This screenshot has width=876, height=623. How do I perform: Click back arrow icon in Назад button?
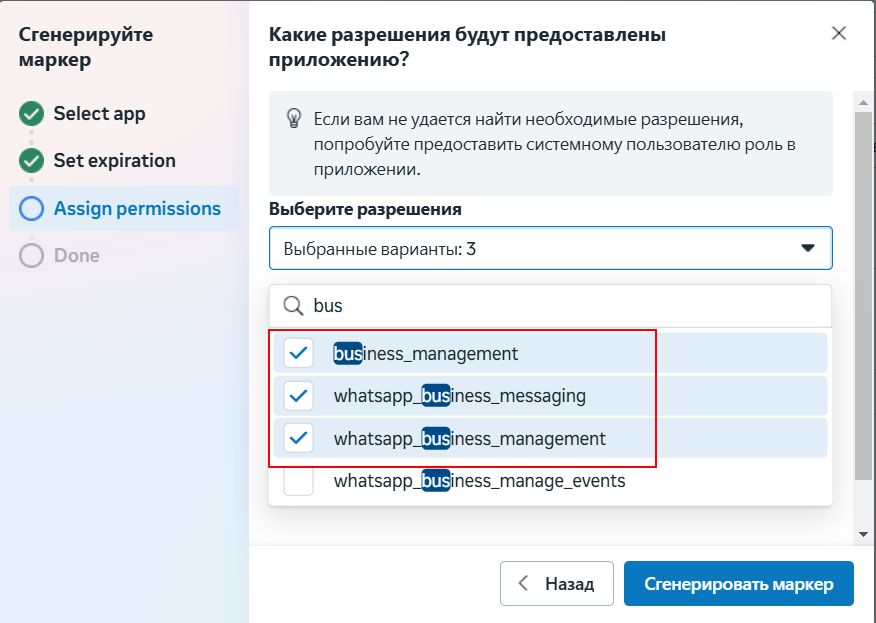point(523,583)
